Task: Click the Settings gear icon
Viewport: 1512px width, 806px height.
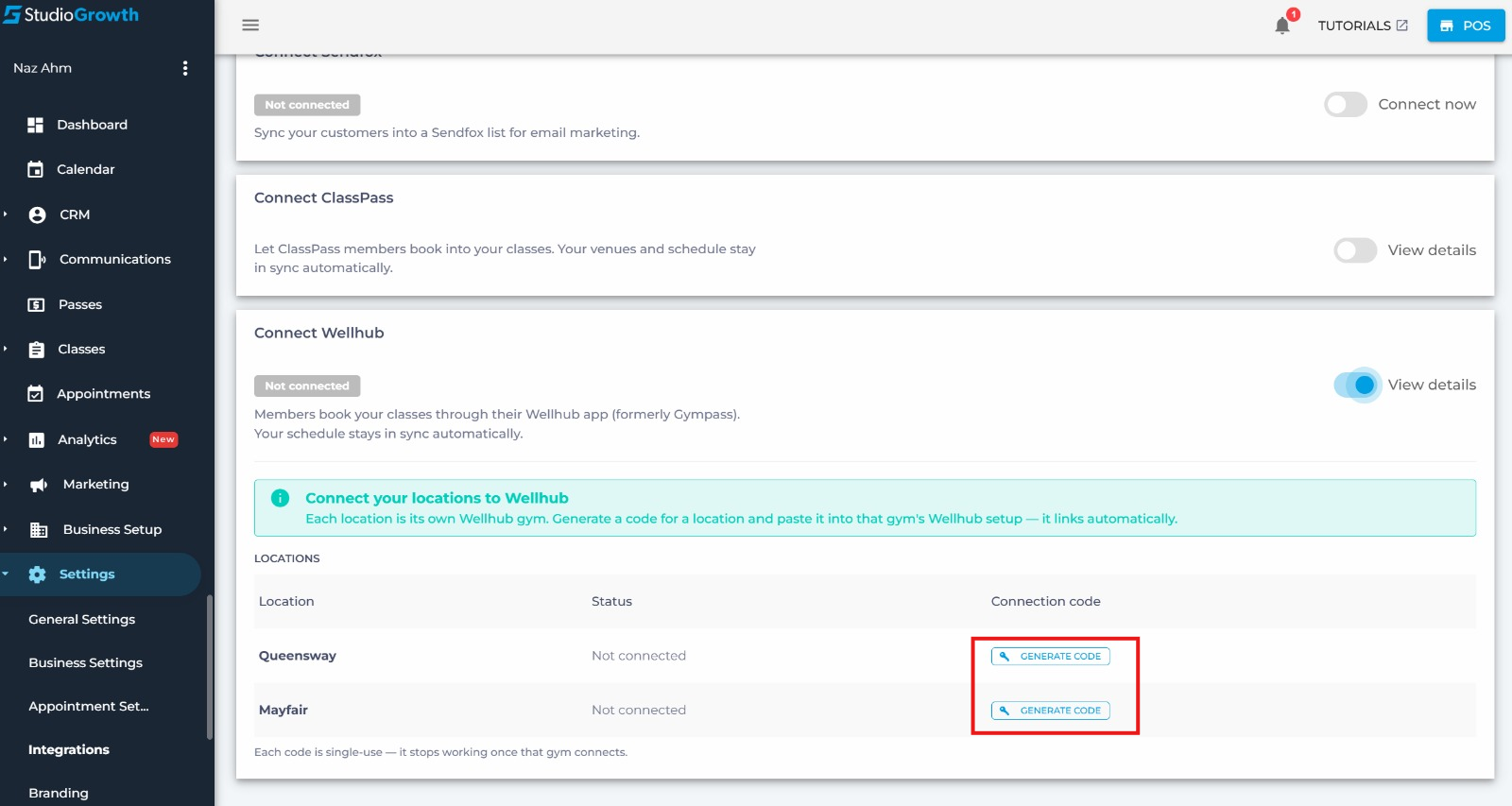Action: click(x=37, y=574)
